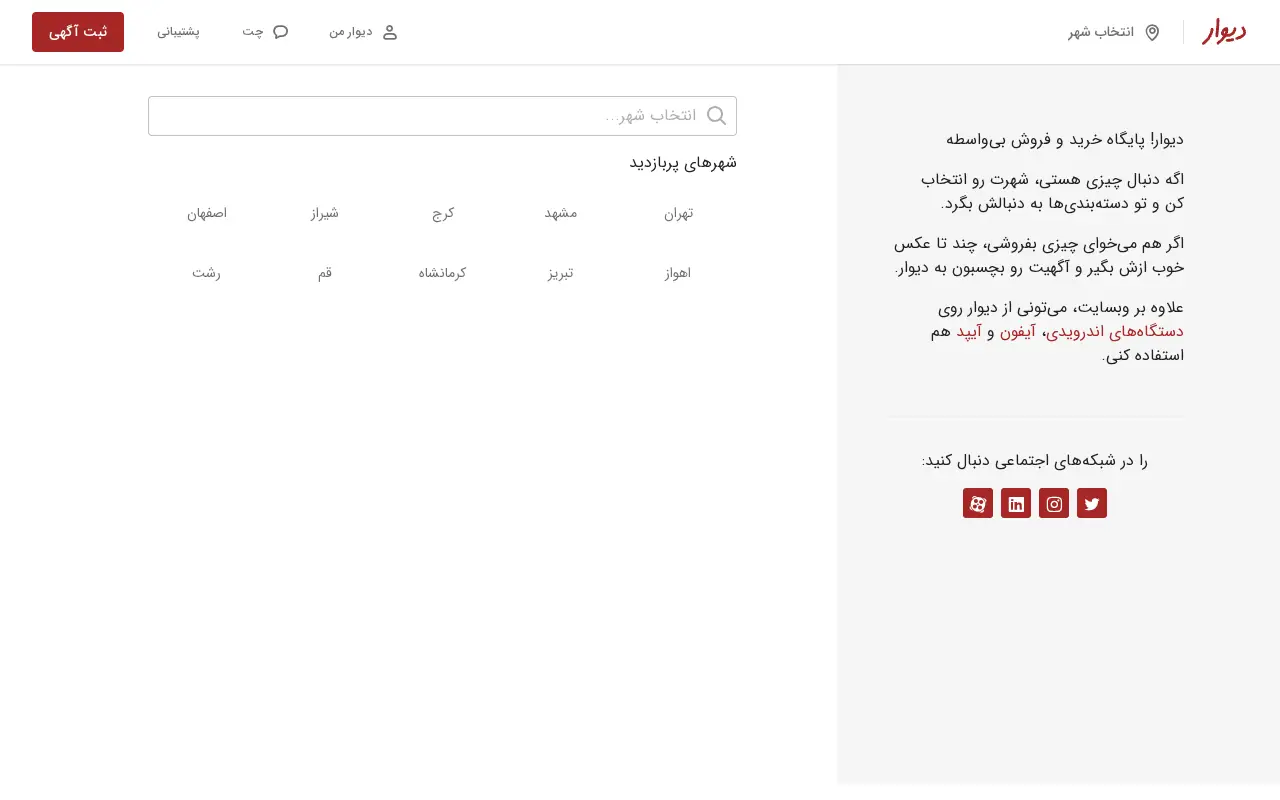Open the iPad (آیپد) app link
This screenshot has width=1280, height=800.
969,332
